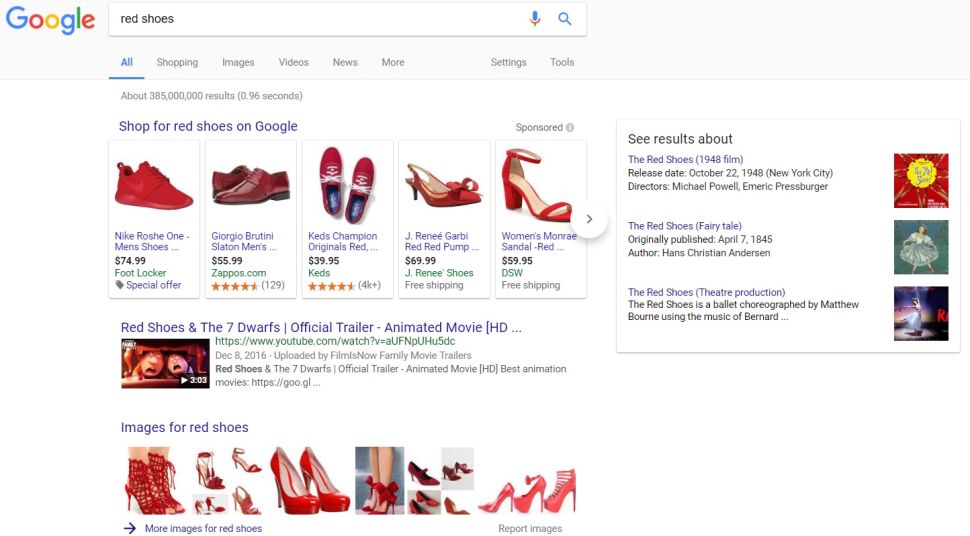970x536 pixels.
Task: Click the red Monrae sandal image
Action: pos(536,185)
